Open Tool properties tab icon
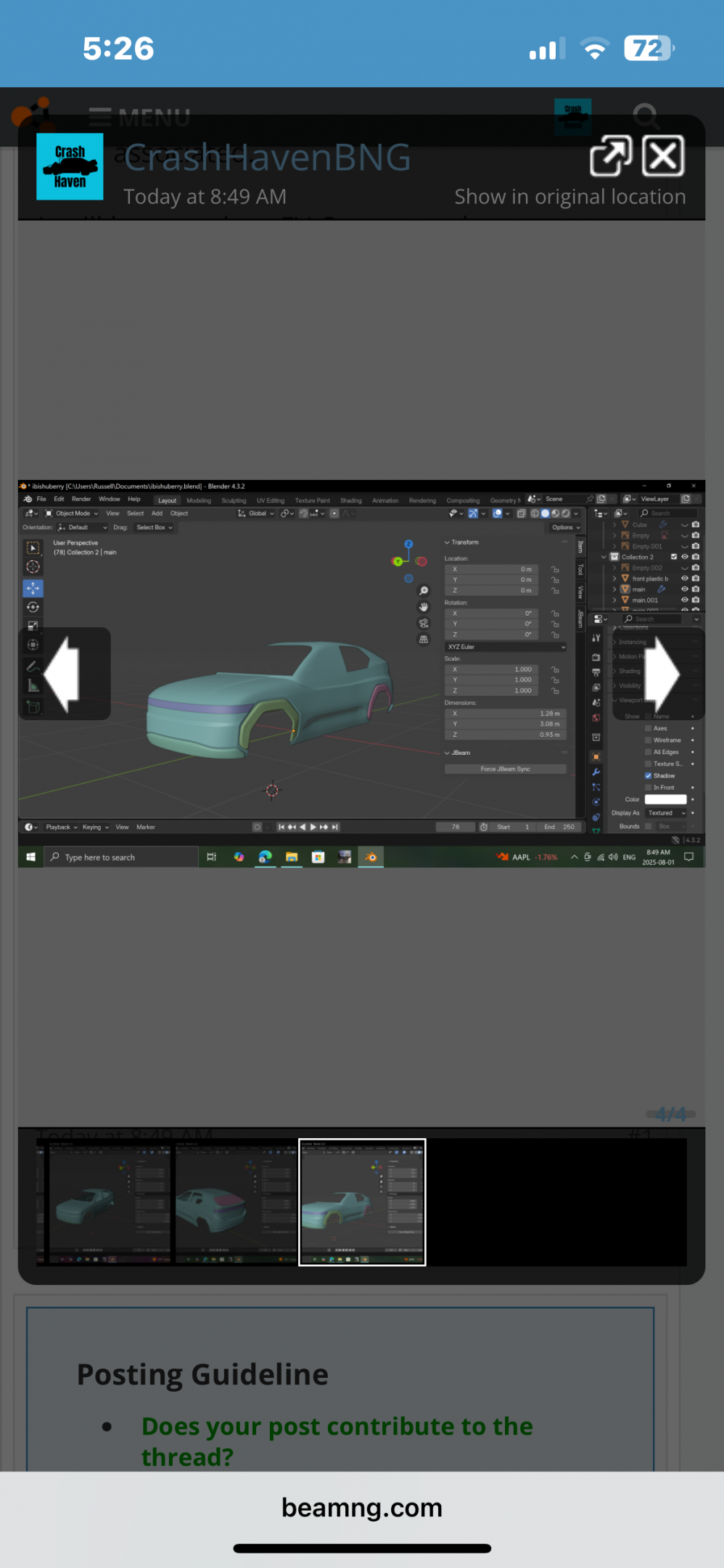This screenshot has height=1568, width=724. (596, 638)
